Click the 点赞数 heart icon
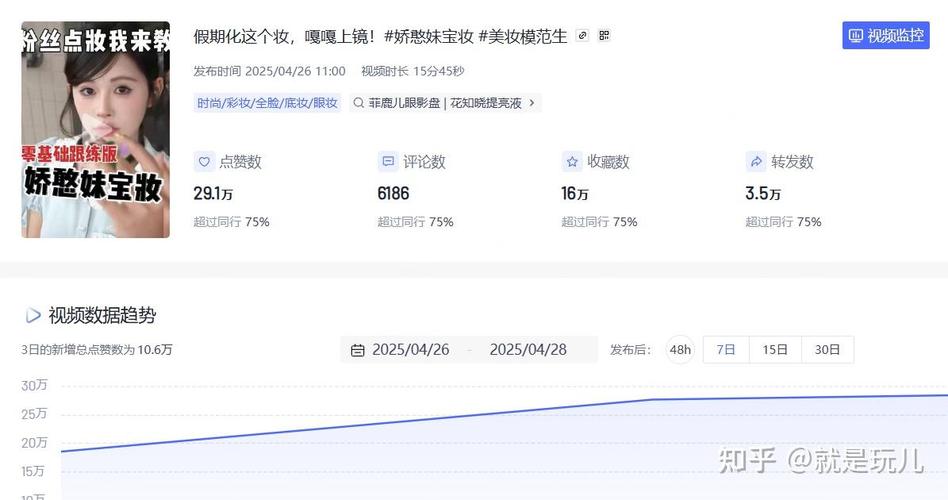 (x=204, y=161)
